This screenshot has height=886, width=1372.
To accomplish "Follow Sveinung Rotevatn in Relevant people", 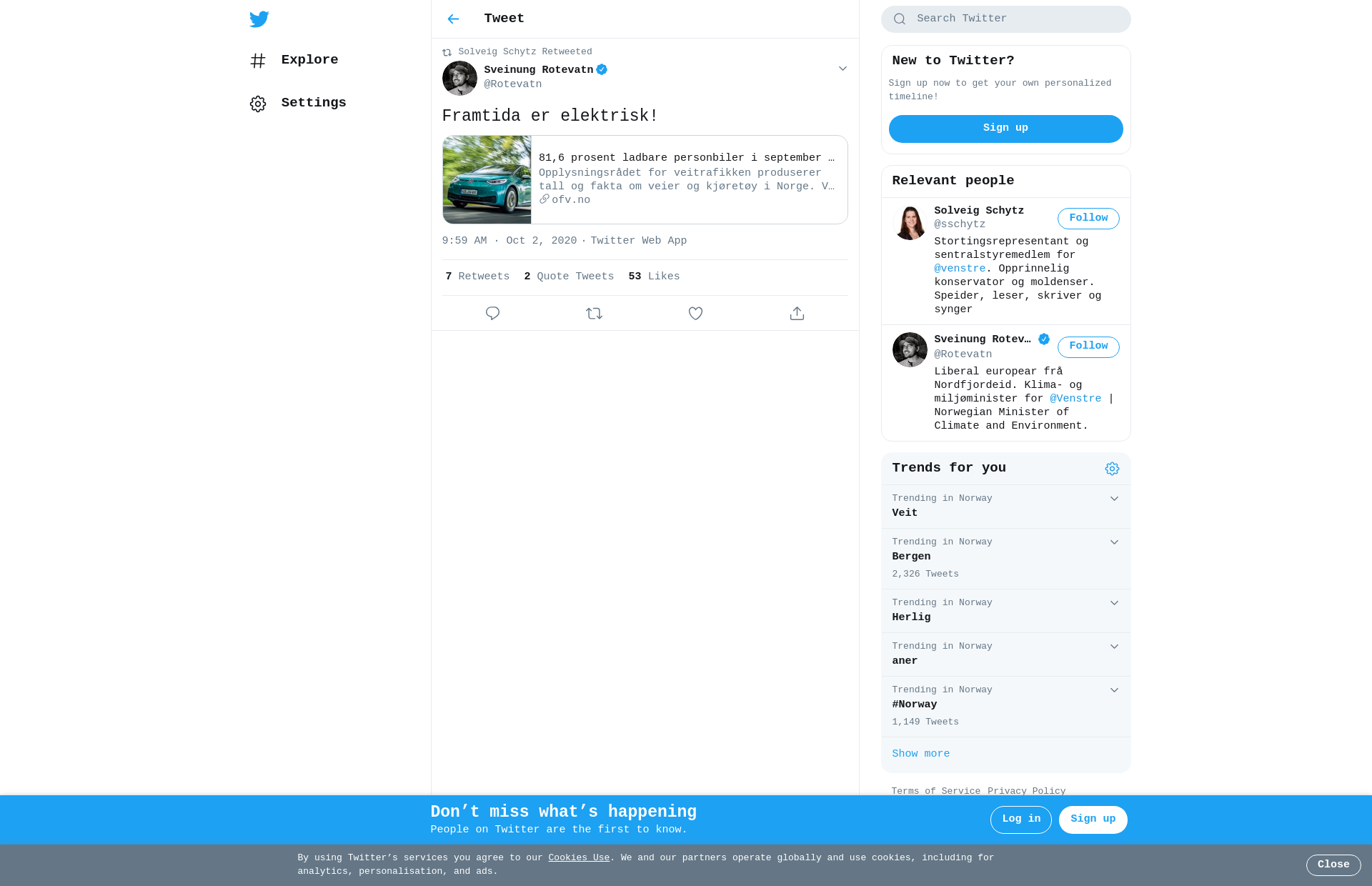I will point(1088,347).
